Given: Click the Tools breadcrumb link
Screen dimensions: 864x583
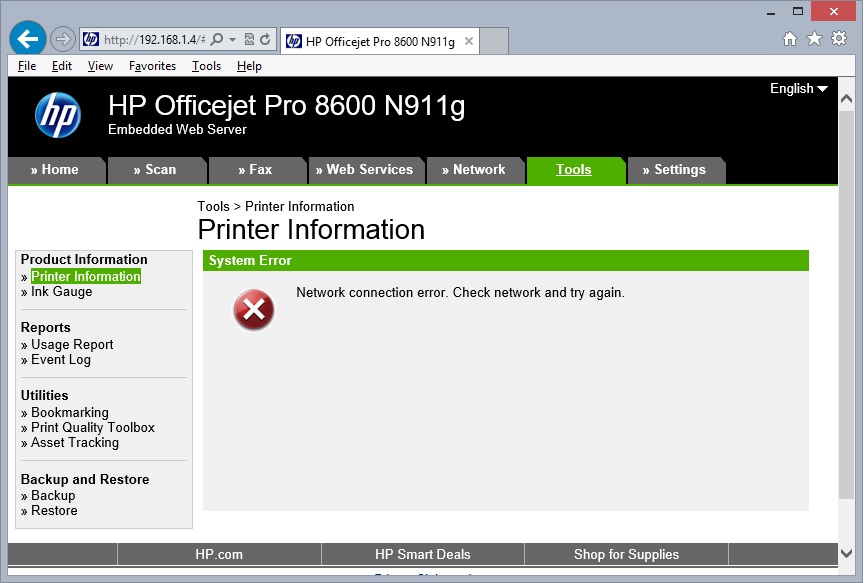Looking at the screenshot, I should (213, 207).
